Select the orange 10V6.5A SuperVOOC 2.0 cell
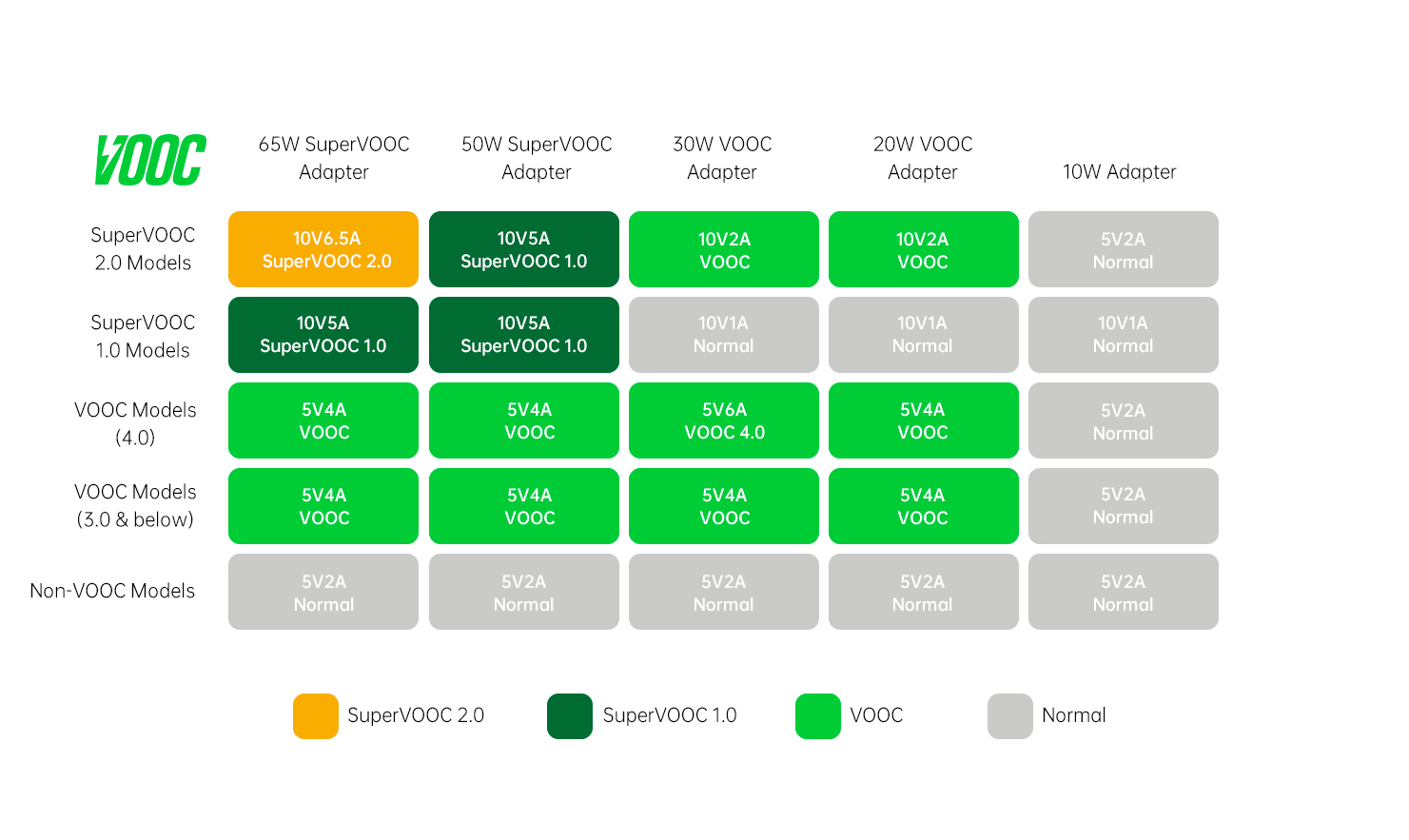1409x840 pixels. pos(323,249)
